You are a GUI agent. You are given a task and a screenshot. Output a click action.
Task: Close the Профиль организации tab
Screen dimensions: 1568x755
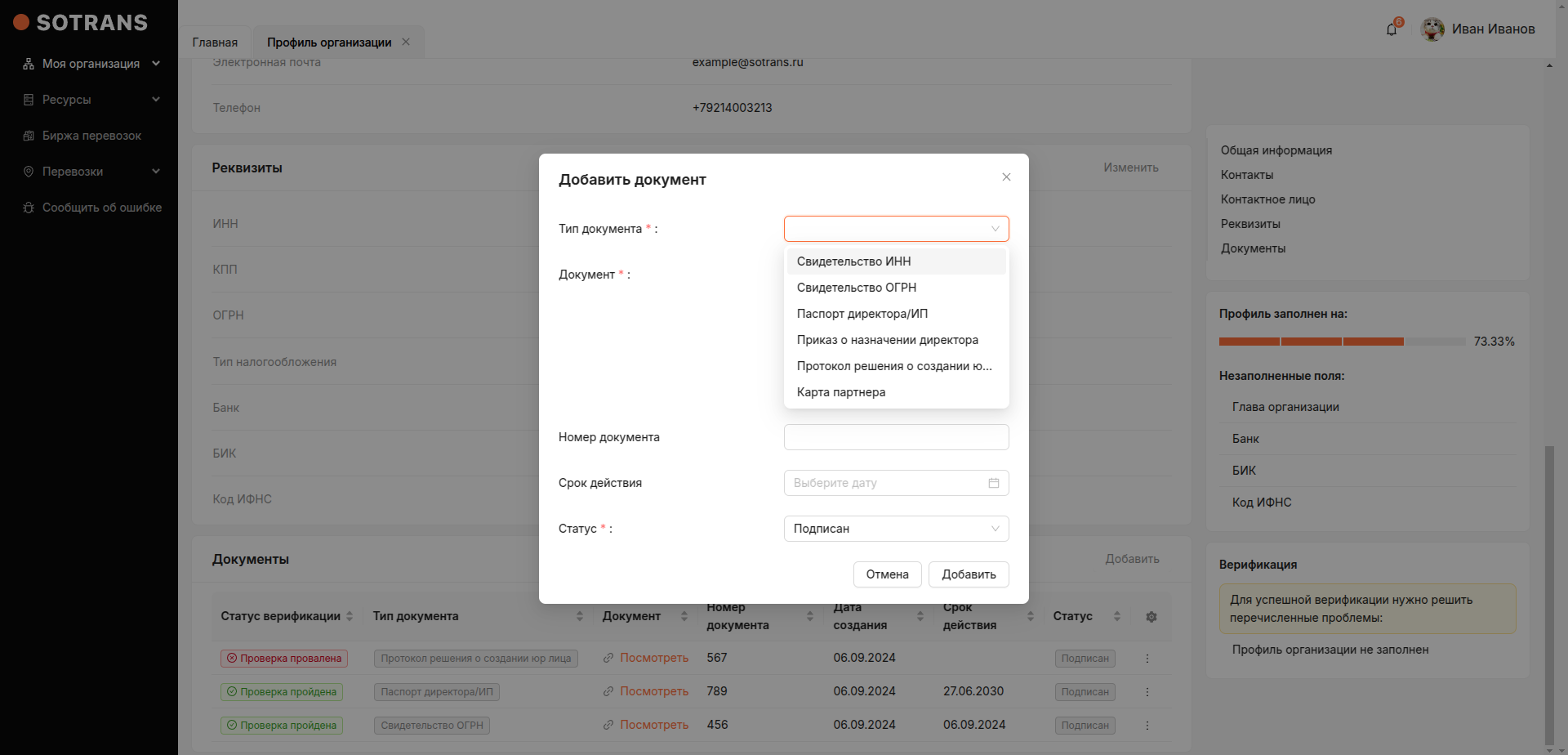(406, 42)
